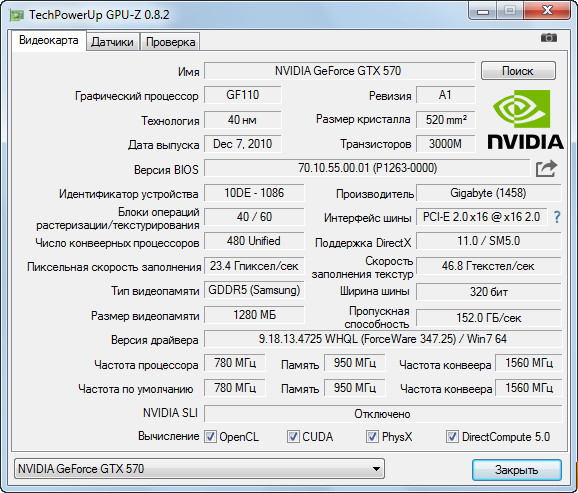This screenshot has height=493, width=578.
Task: Click the Частота по умолчанию 780 МГц field
Action: 235,388
